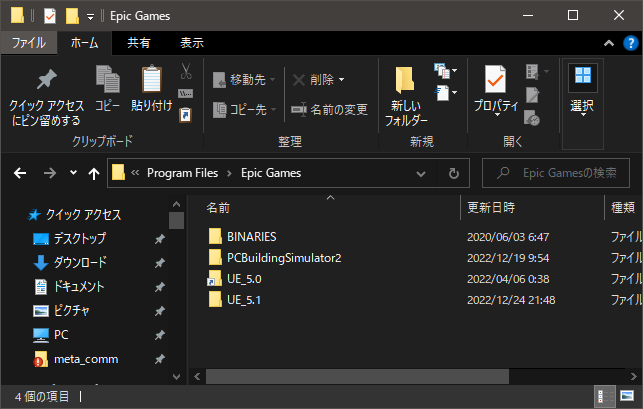
Task: Click Epic Games in the address bar
Action: (271, 173)
